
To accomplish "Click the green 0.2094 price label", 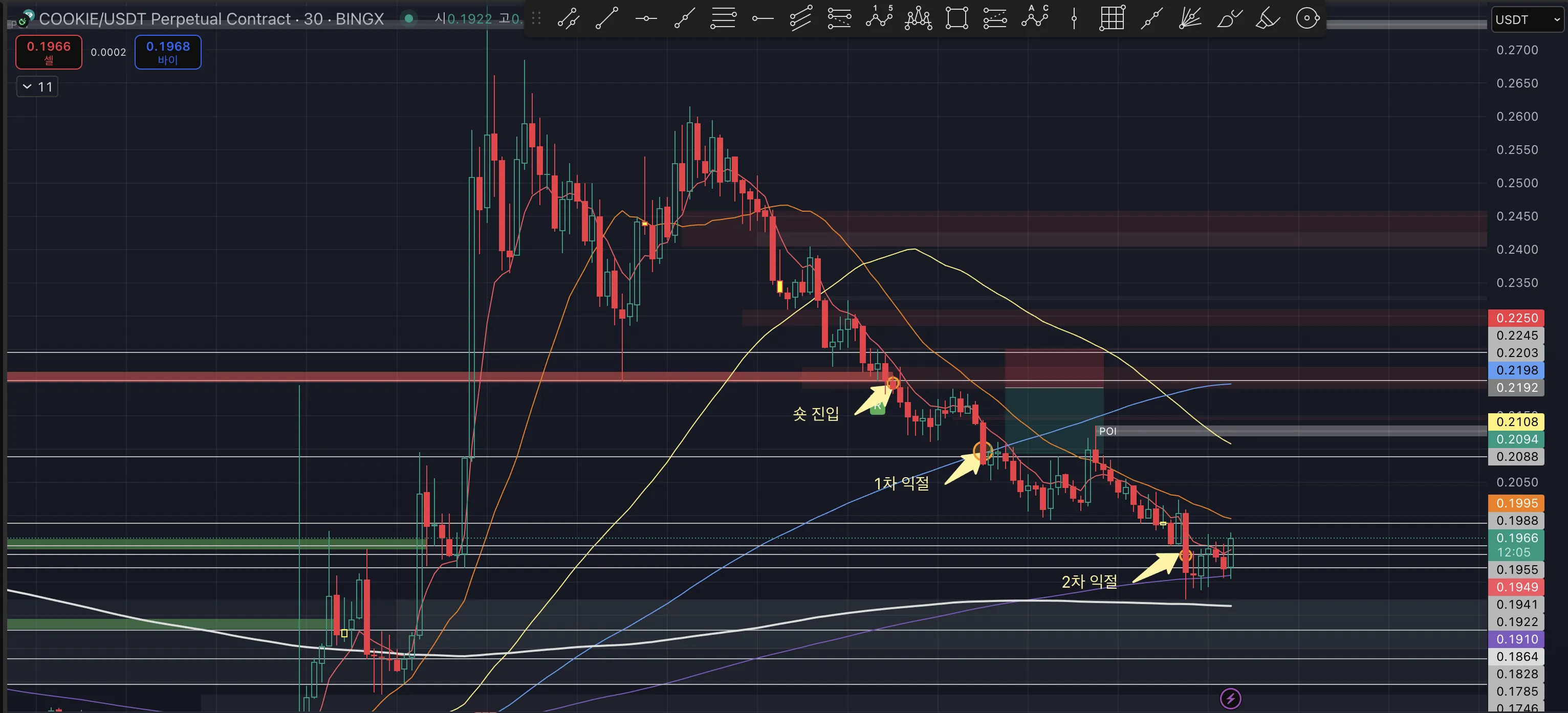I will tap(1516, 439).
